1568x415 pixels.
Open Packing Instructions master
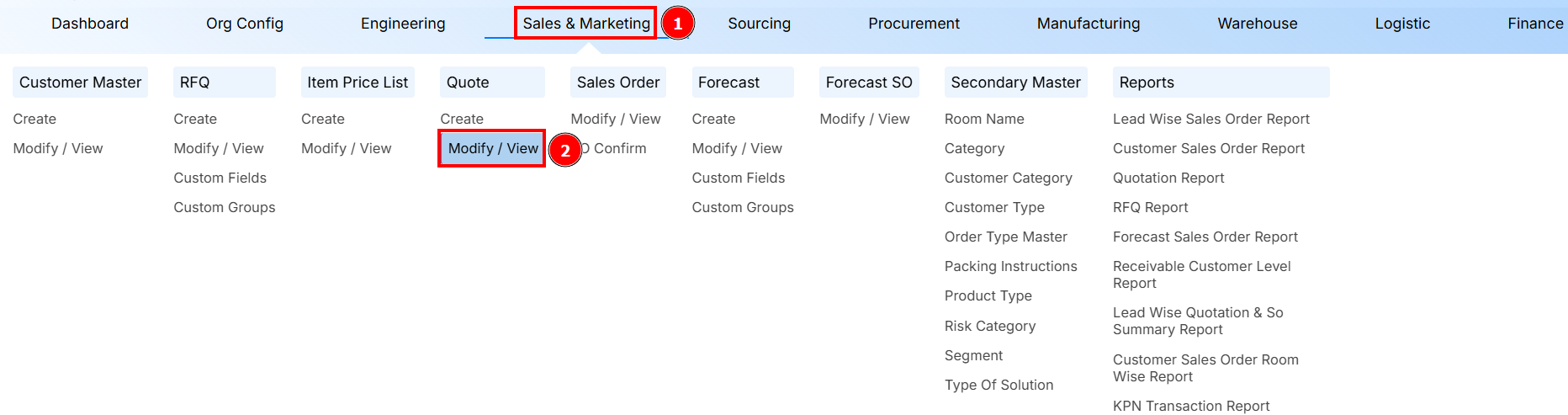click(1010, 267)
